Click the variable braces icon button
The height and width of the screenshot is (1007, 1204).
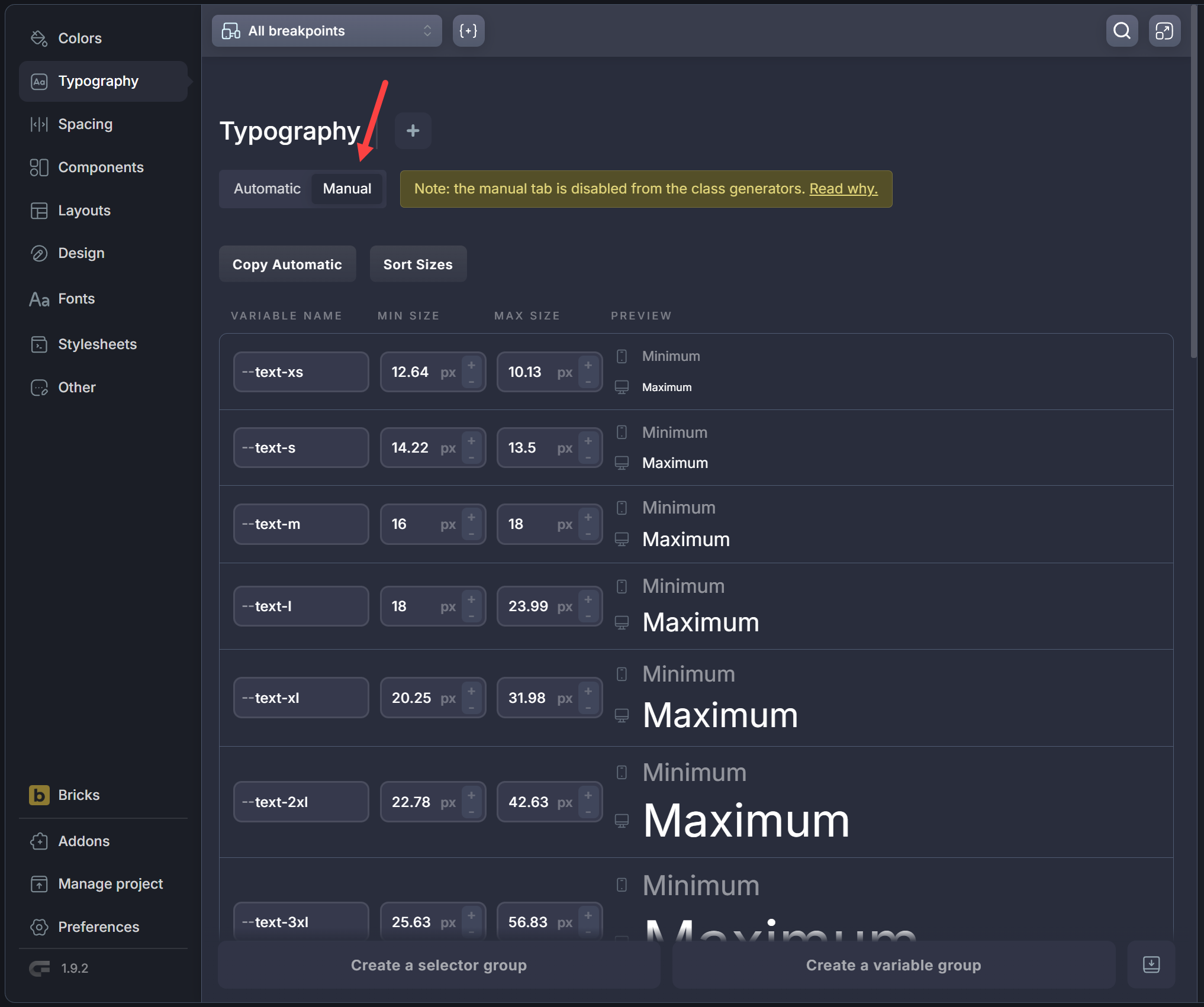(468, 31)
